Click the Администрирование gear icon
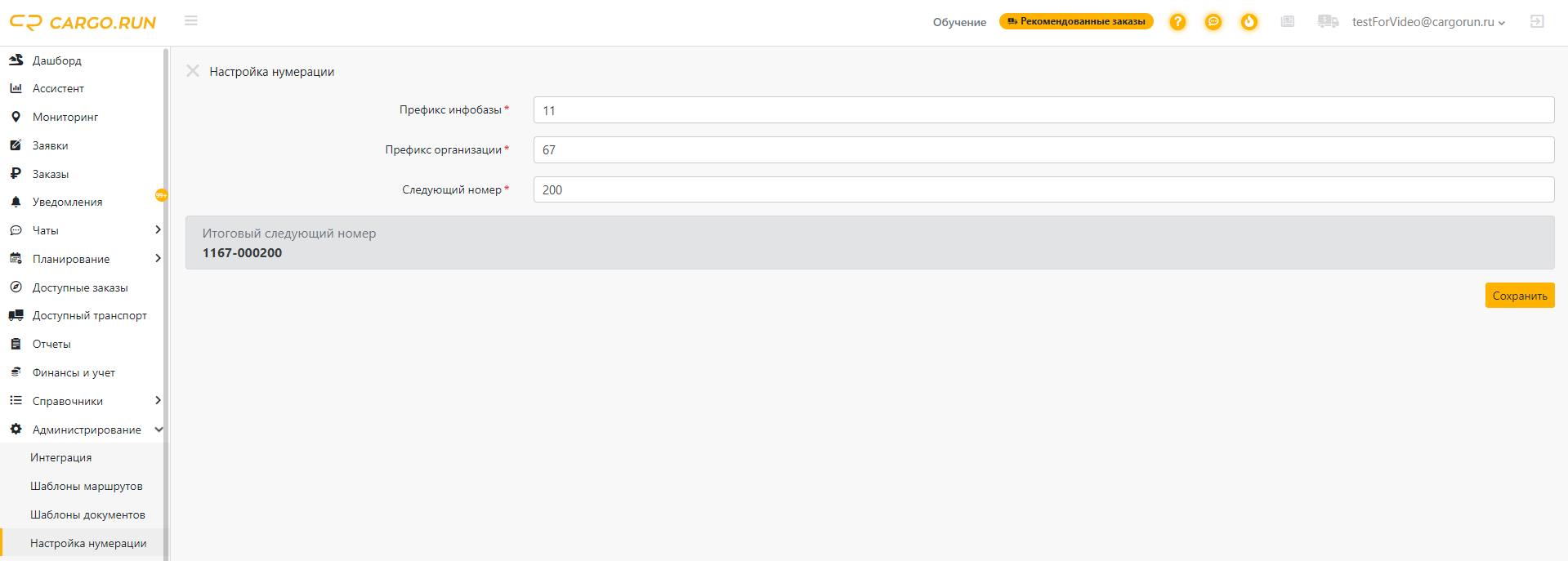This screenshot has height=561, width=1568. click(x=16, y=429)
